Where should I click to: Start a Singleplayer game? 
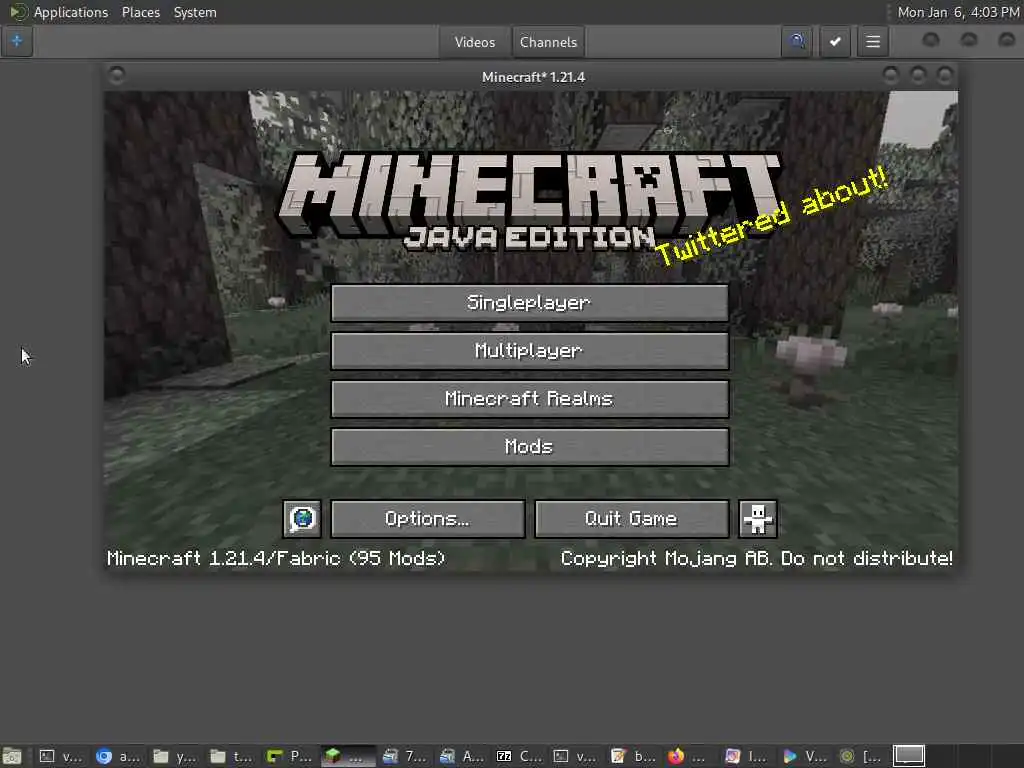[x=530, y=302]
